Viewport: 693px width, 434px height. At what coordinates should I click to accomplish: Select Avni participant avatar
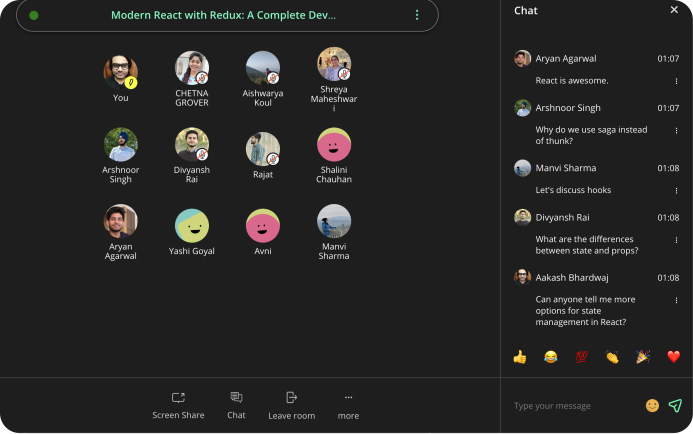tap(263, 226)
